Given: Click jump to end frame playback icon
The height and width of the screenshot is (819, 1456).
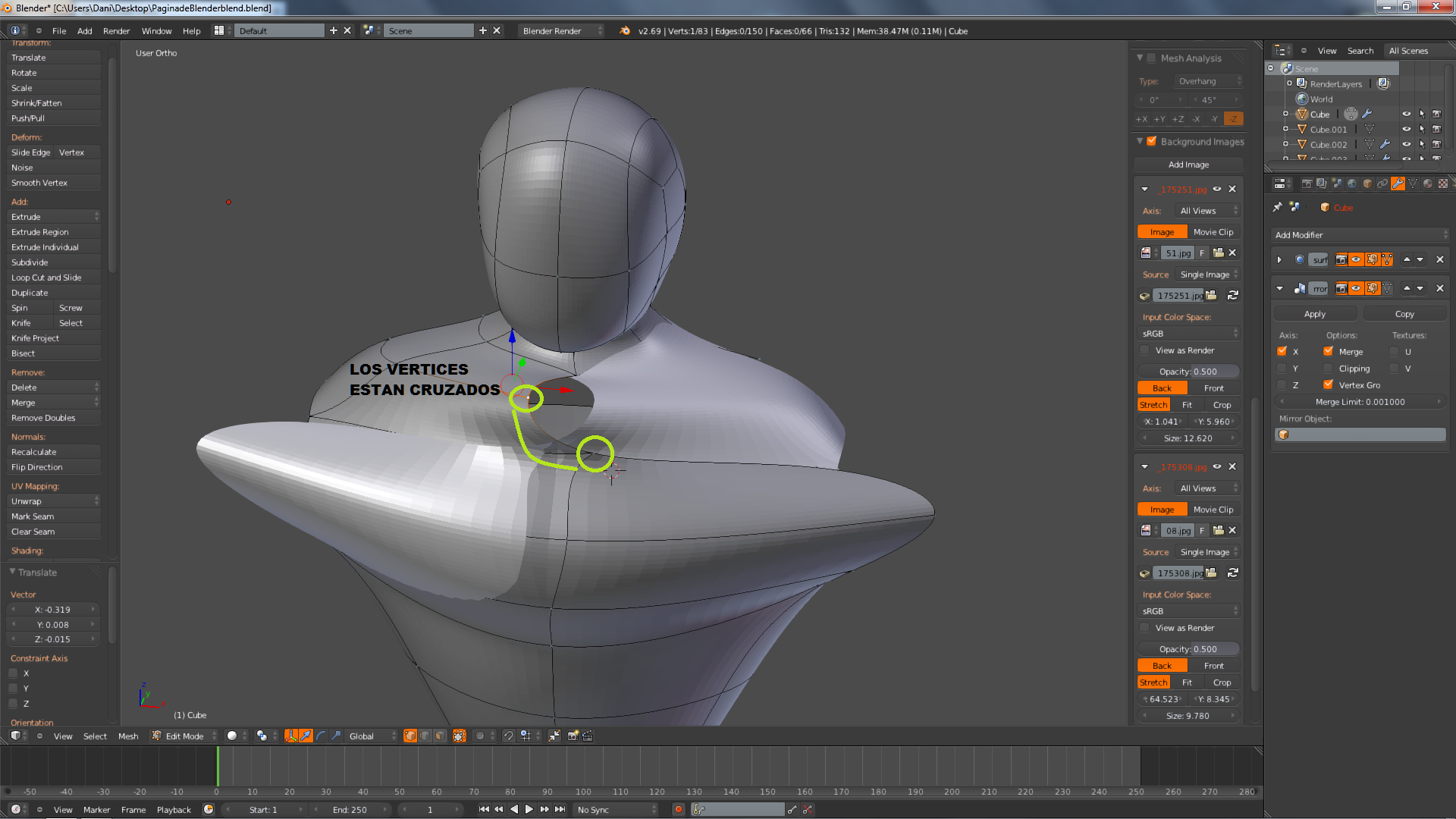Looking at the screenshot, I should [560, 810].
